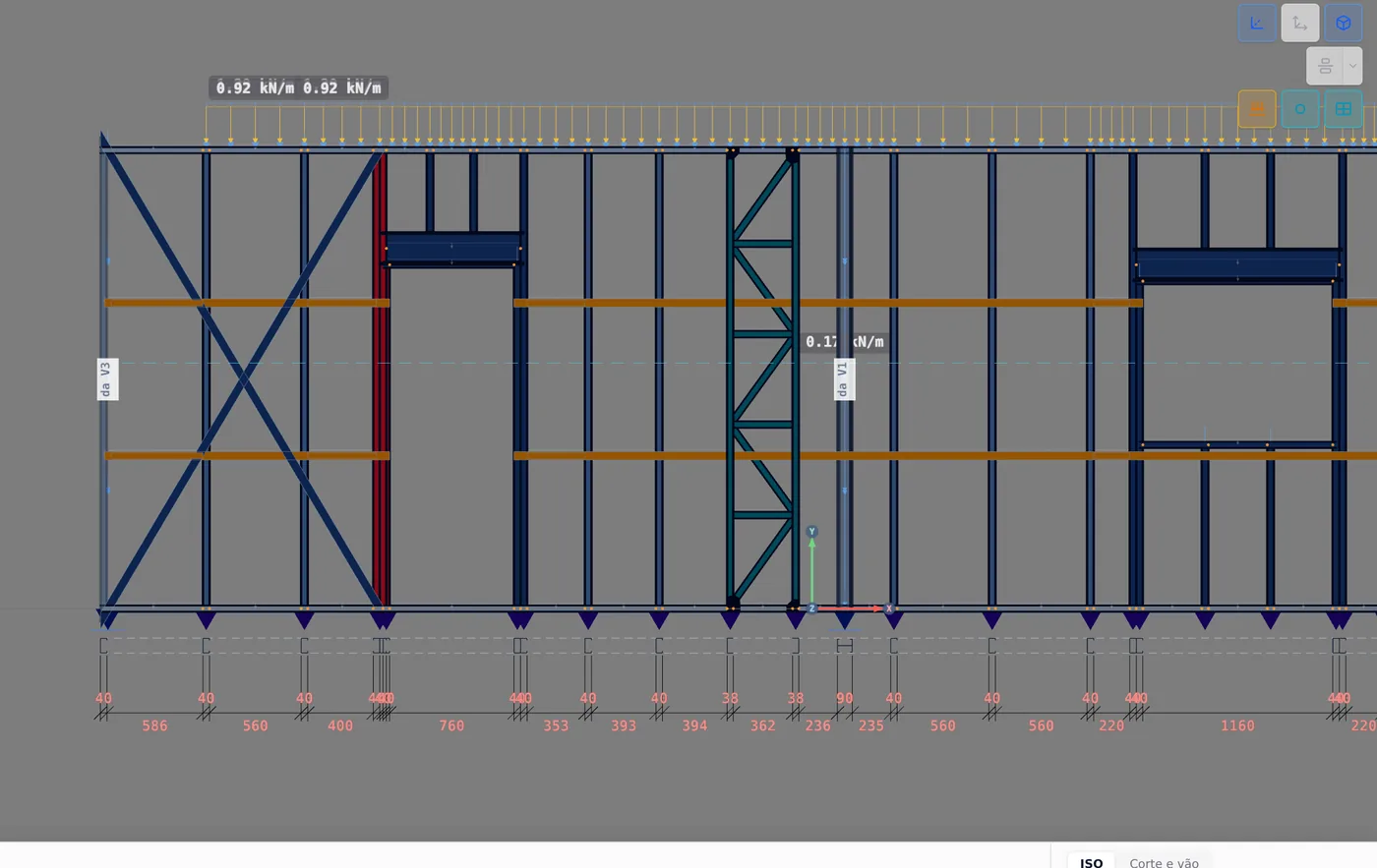This screenshot has height=868, width=1377.
Task: Select the 0.17 kN/m load label
Action: (x=845, y=342)
